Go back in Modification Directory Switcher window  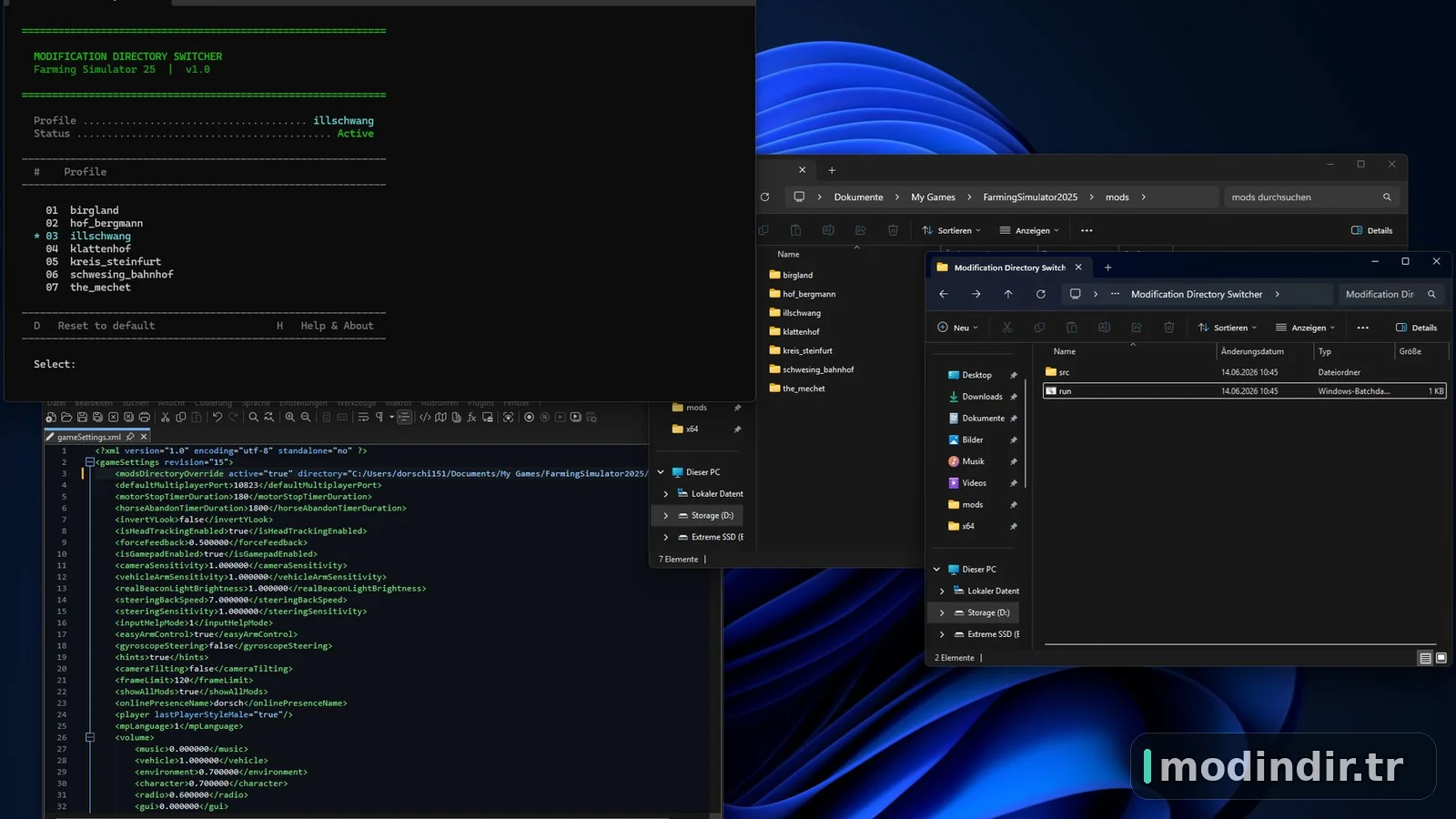click(944, 294)
